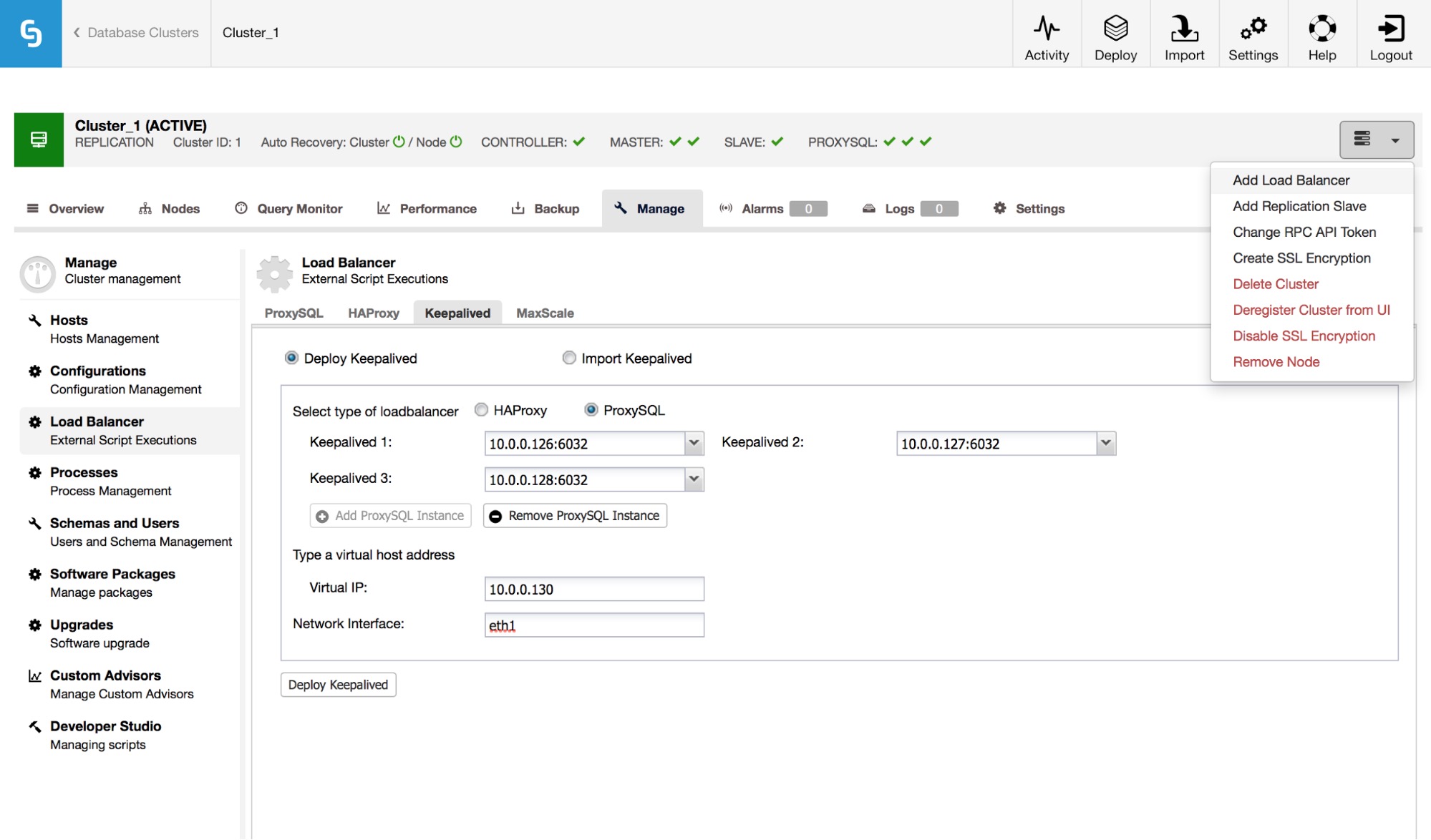Click the Upgrades gear icon

(x=34, y=625)
